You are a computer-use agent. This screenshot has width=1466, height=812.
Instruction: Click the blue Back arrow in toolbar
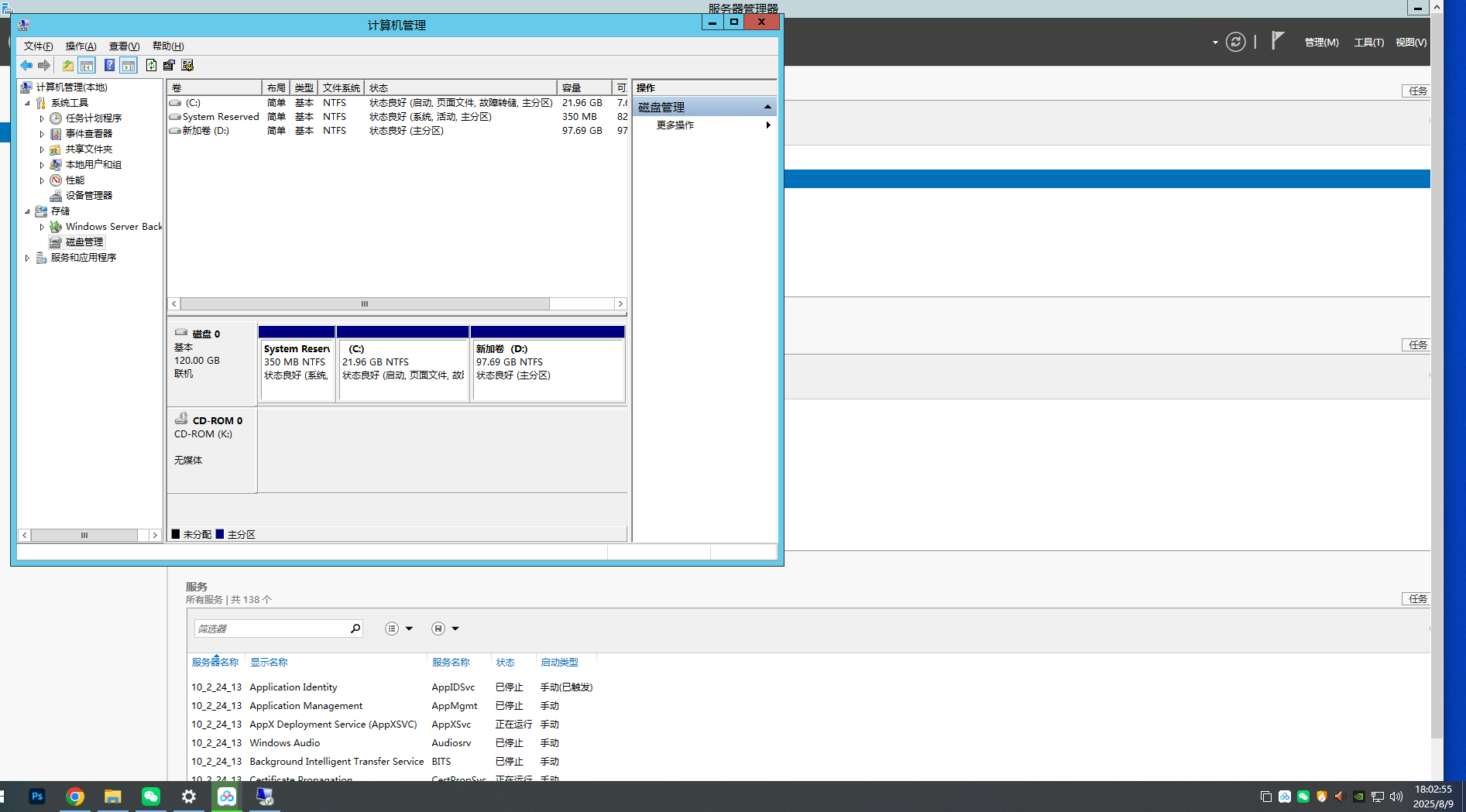pyautogui.click(x=26, y=66)
